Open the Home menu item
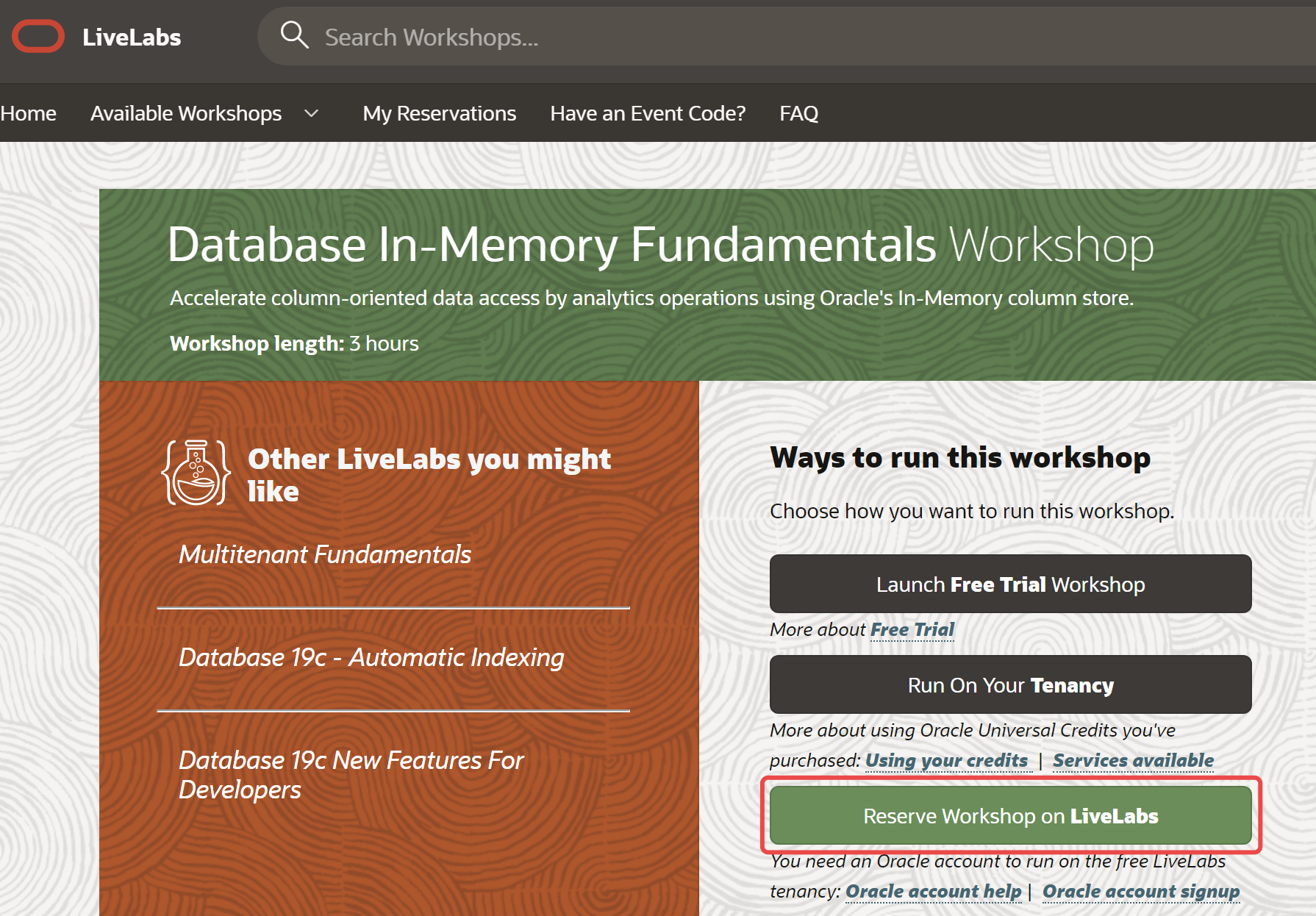The height and width of the screenshot is (916, 1316). click(x=29, y=113)
